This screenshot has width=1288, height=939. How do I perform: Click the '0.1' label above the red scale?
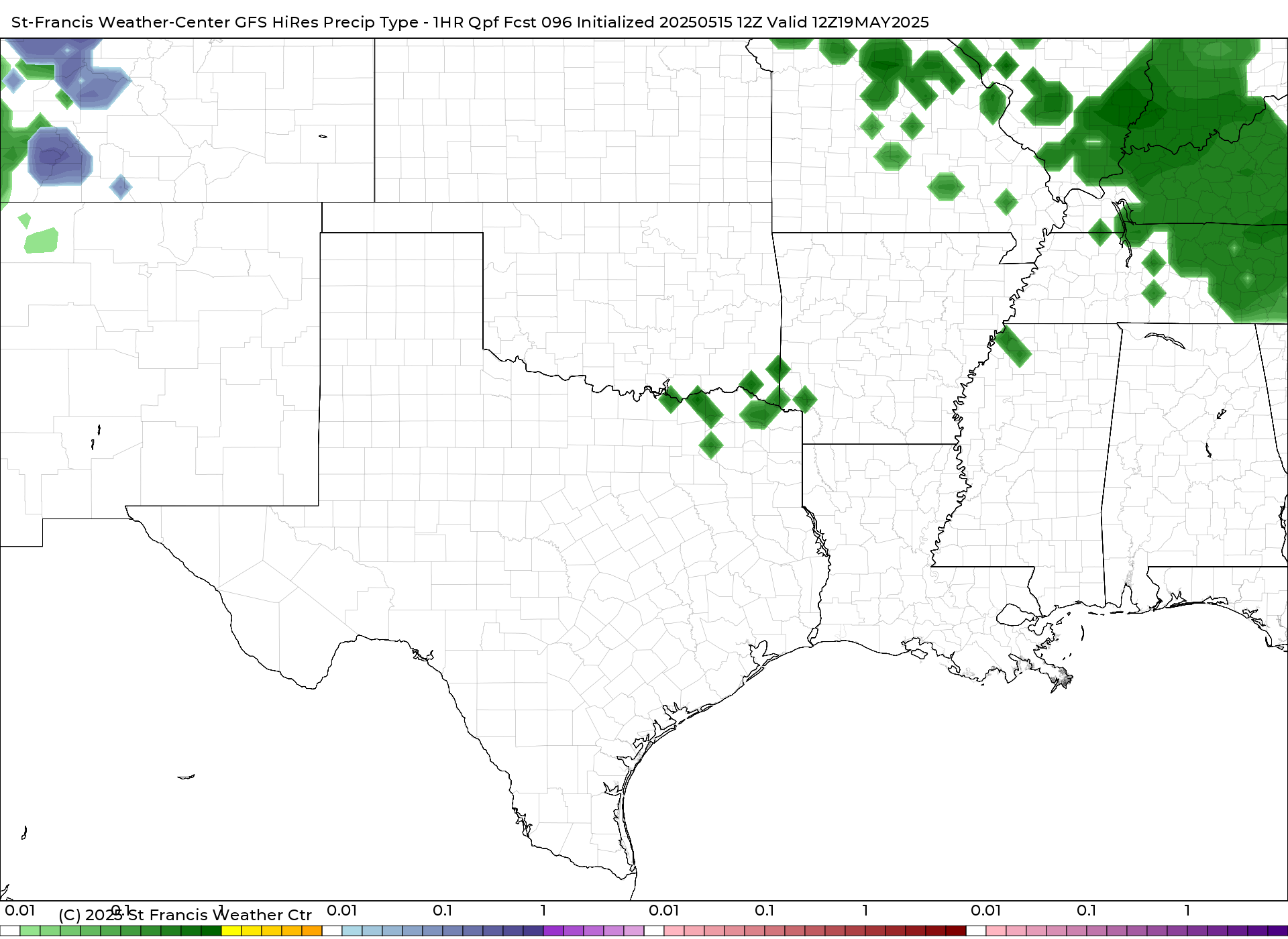765,911
